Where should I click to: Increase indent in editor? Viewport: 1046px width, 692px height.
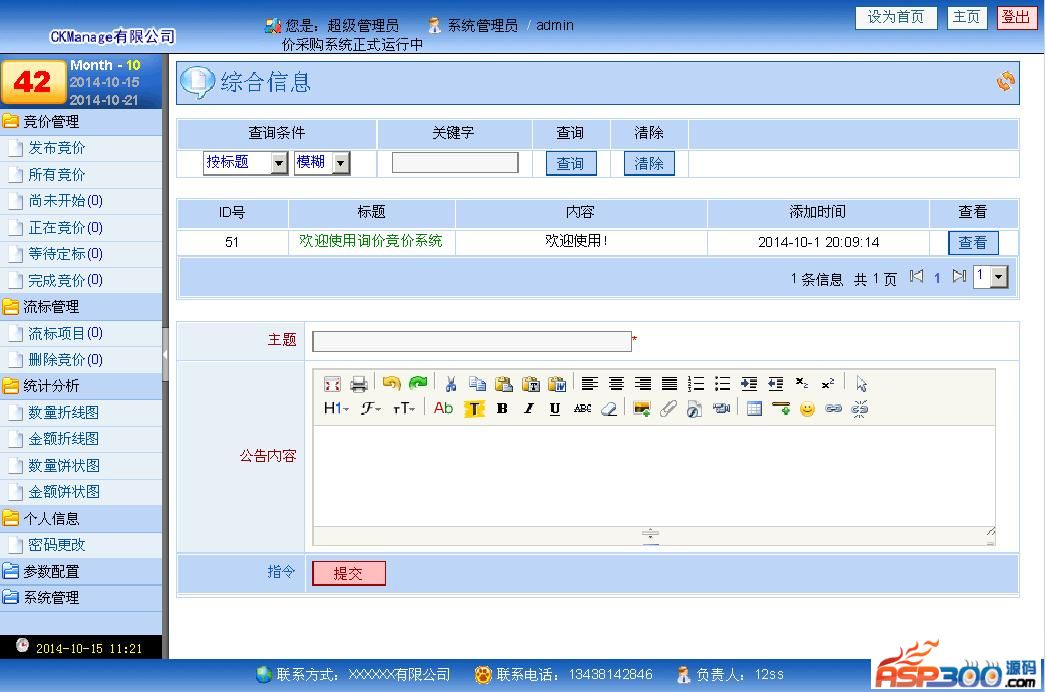[x=749, y=384]
